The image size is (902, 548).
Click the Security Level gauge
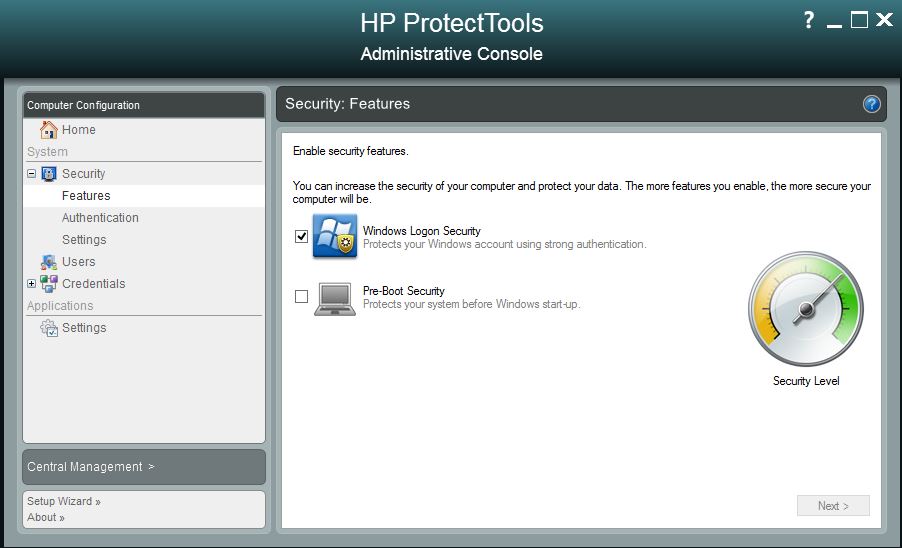805,309
